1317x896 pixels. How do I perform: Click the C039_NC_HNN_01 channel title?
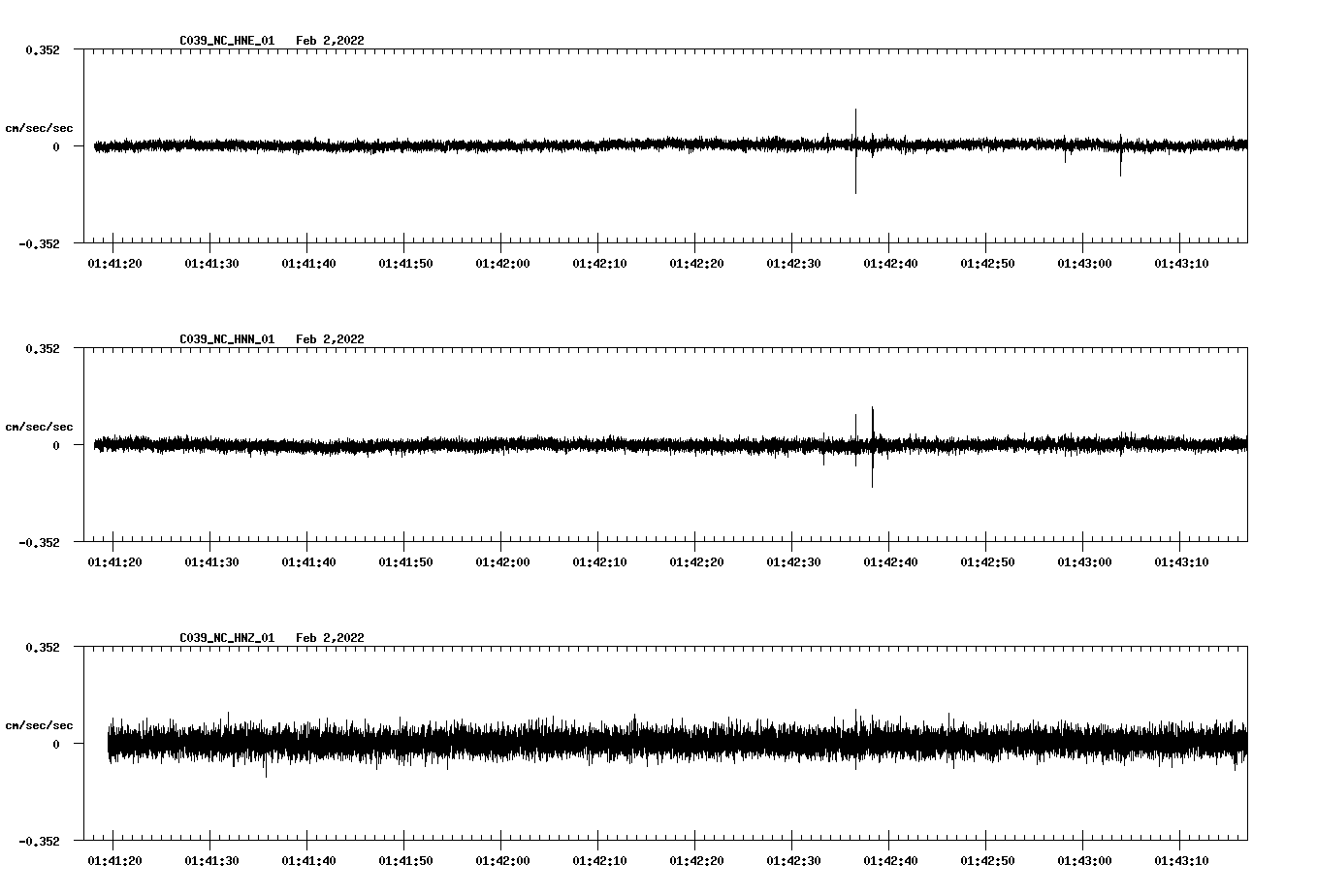click(x=227, y=339)
